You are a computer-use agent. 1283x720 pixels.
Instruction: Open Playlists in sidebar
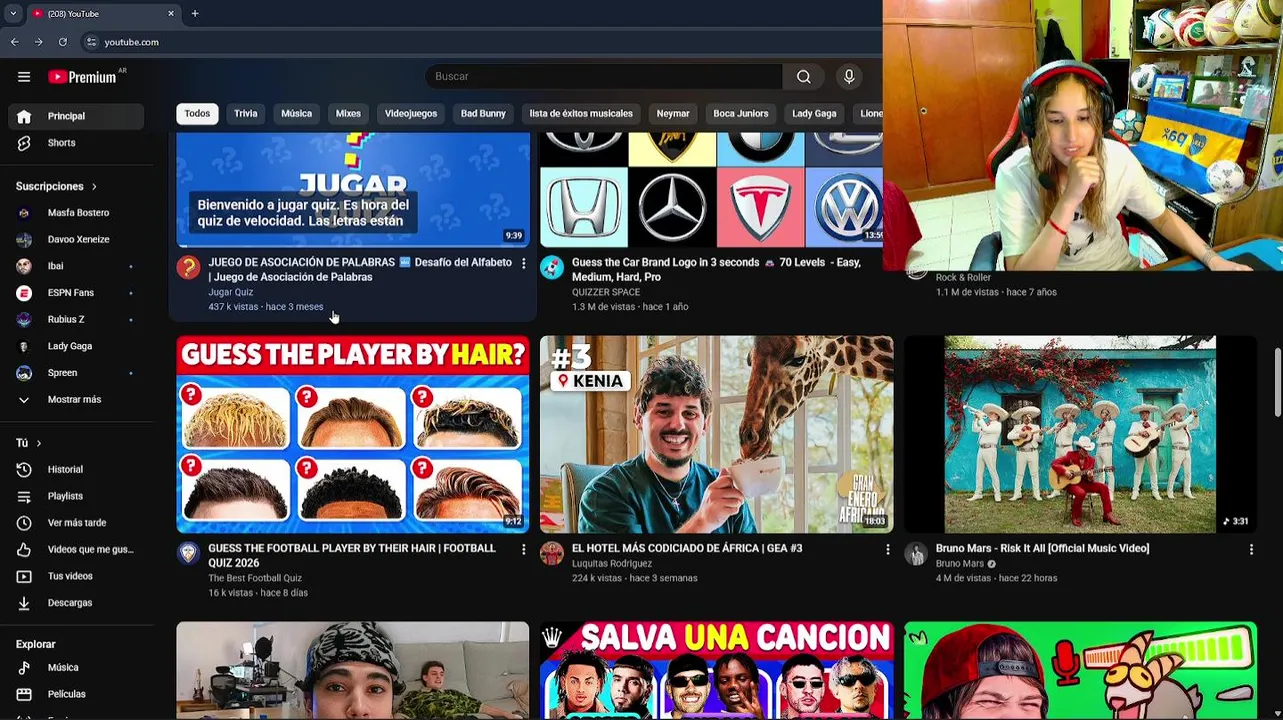click(x=76, y=496)
